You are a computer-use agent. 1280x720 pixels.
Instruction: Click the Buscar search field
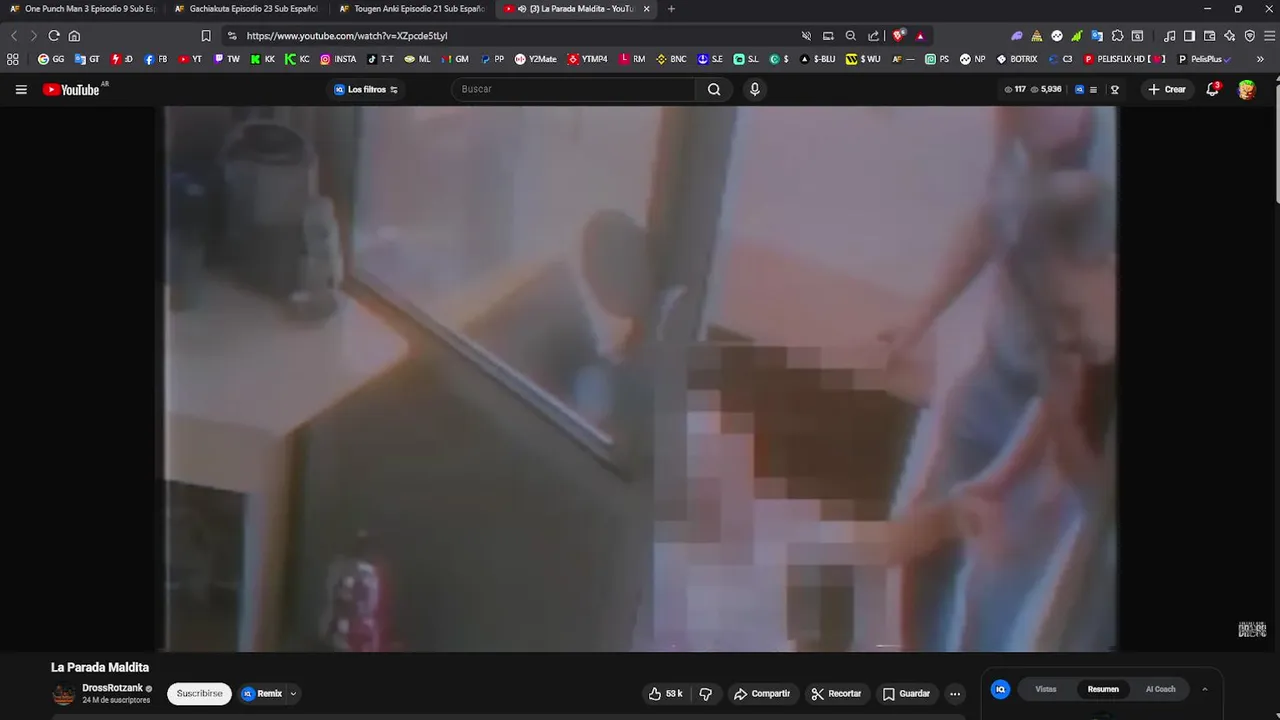click(573, 89)
